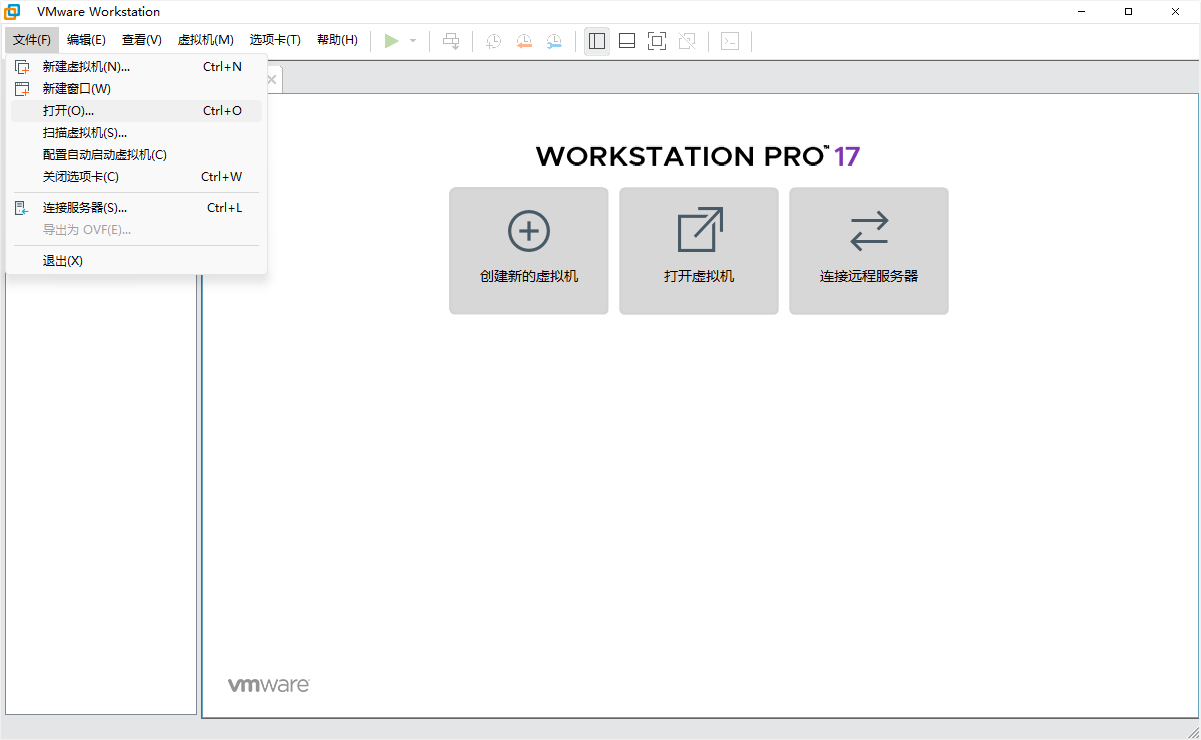Click the new window menu icon
The height and width of the screenshot is (740, 1201).
point(23,89)
